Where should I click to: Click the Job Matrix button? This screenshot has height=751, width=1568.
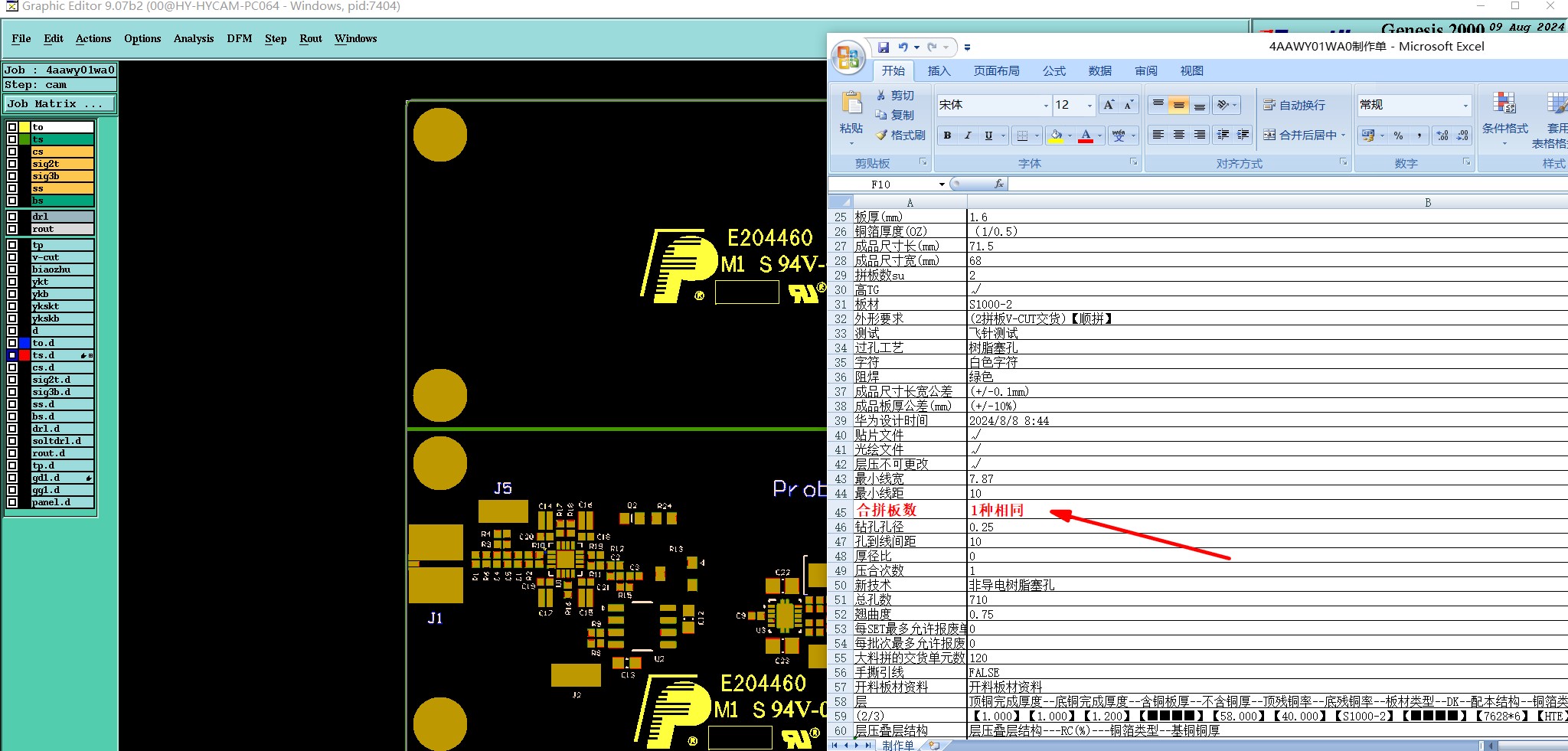click(x=60, y=103)
